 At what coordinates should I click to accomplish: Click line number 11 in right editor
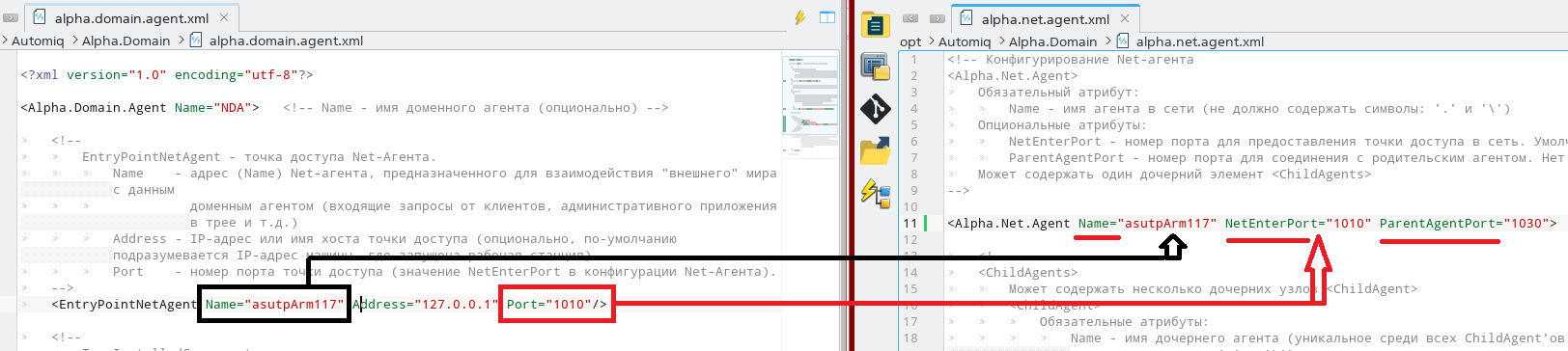(x=910, y=223)
